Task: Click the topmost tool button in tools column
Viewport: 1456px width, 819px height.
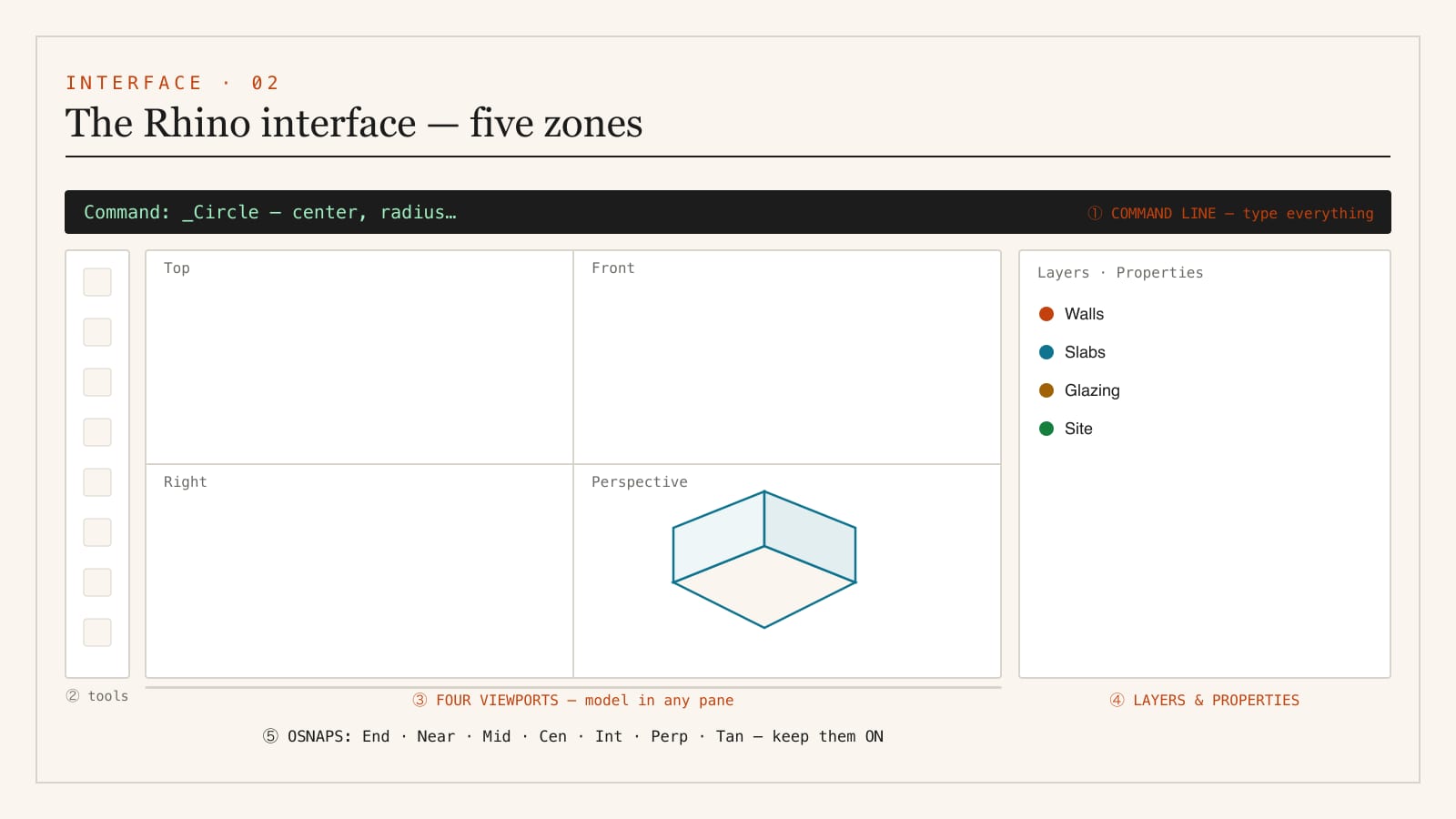Action: click(97, 282)
